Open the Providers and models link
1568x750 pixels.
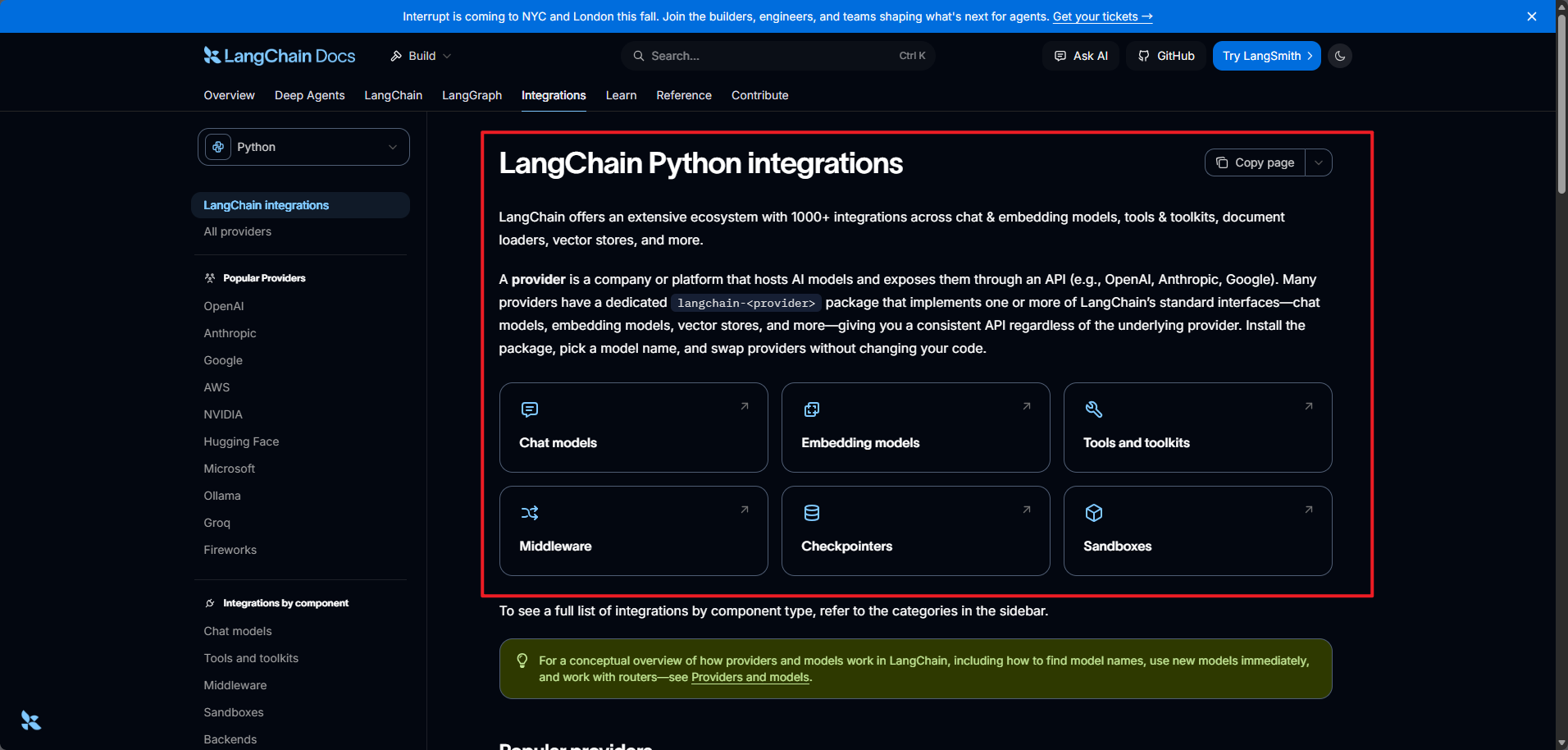(750, 677)
